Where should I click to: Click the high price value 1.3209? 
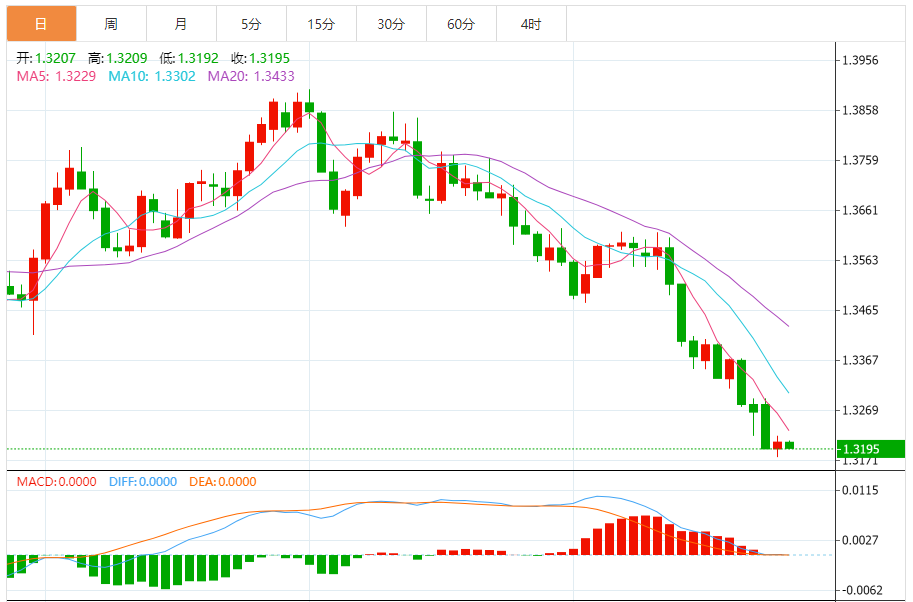click(126, 58)
